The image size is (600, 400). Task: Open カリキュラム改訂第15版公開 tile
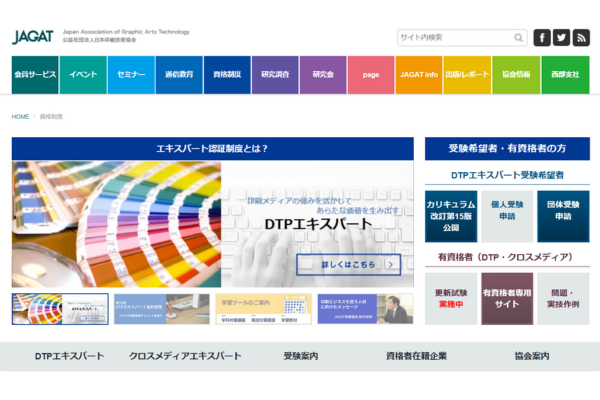(451, 216)
